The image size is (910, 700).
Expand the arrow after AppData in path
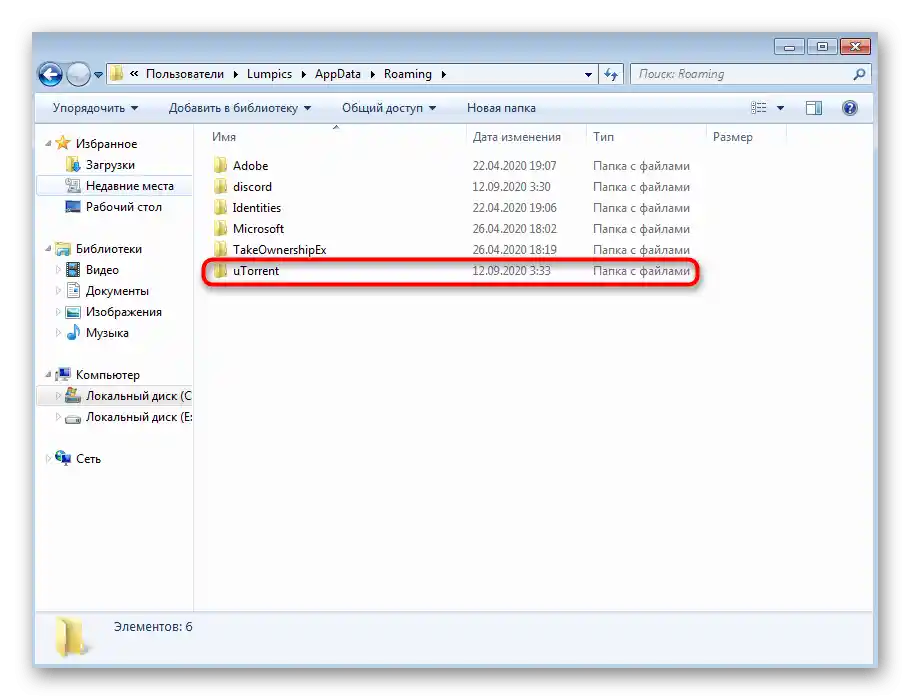coord(372,75)
